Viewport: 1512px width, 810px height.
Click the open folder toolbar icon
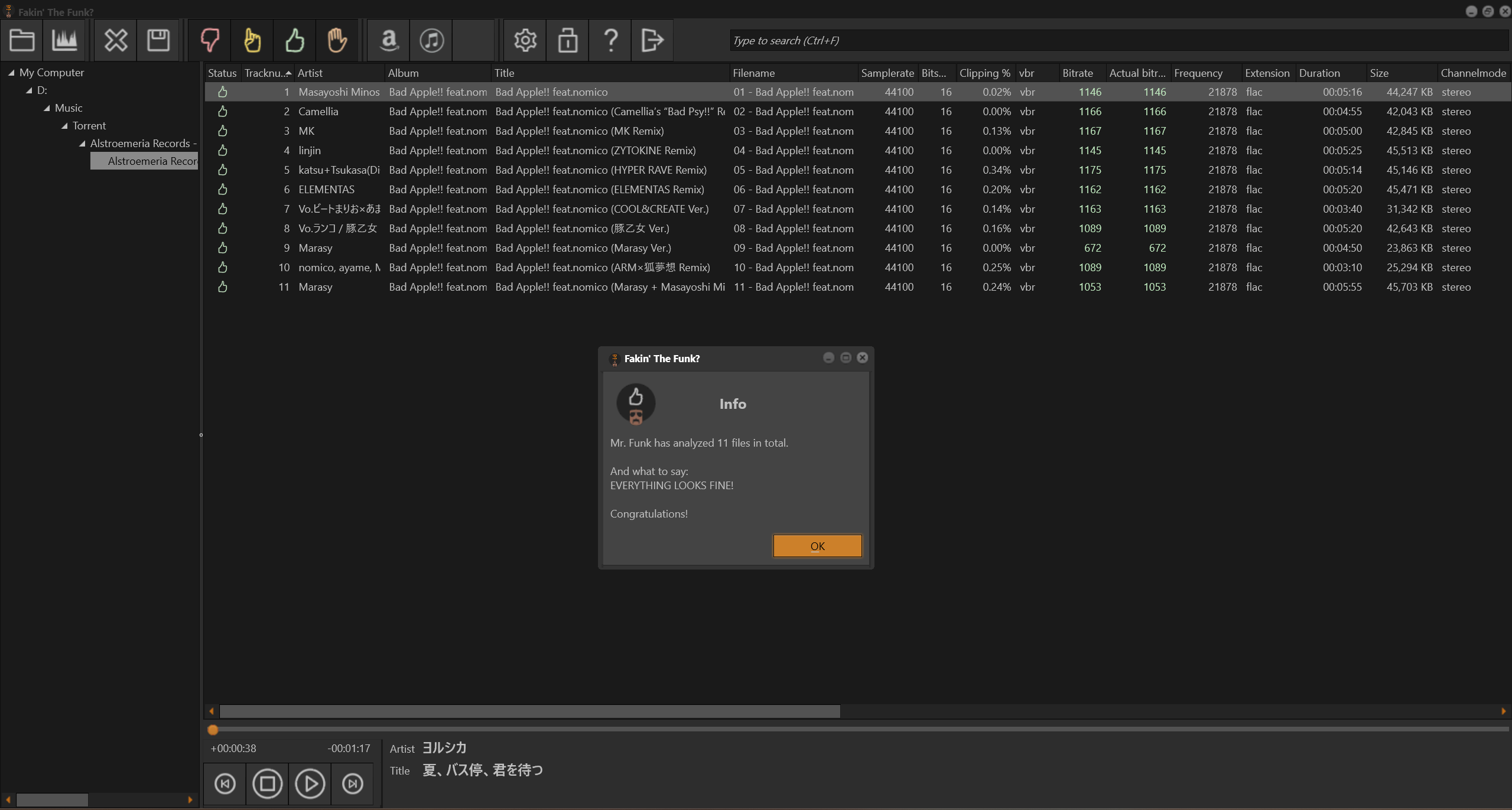pos(22,40)
